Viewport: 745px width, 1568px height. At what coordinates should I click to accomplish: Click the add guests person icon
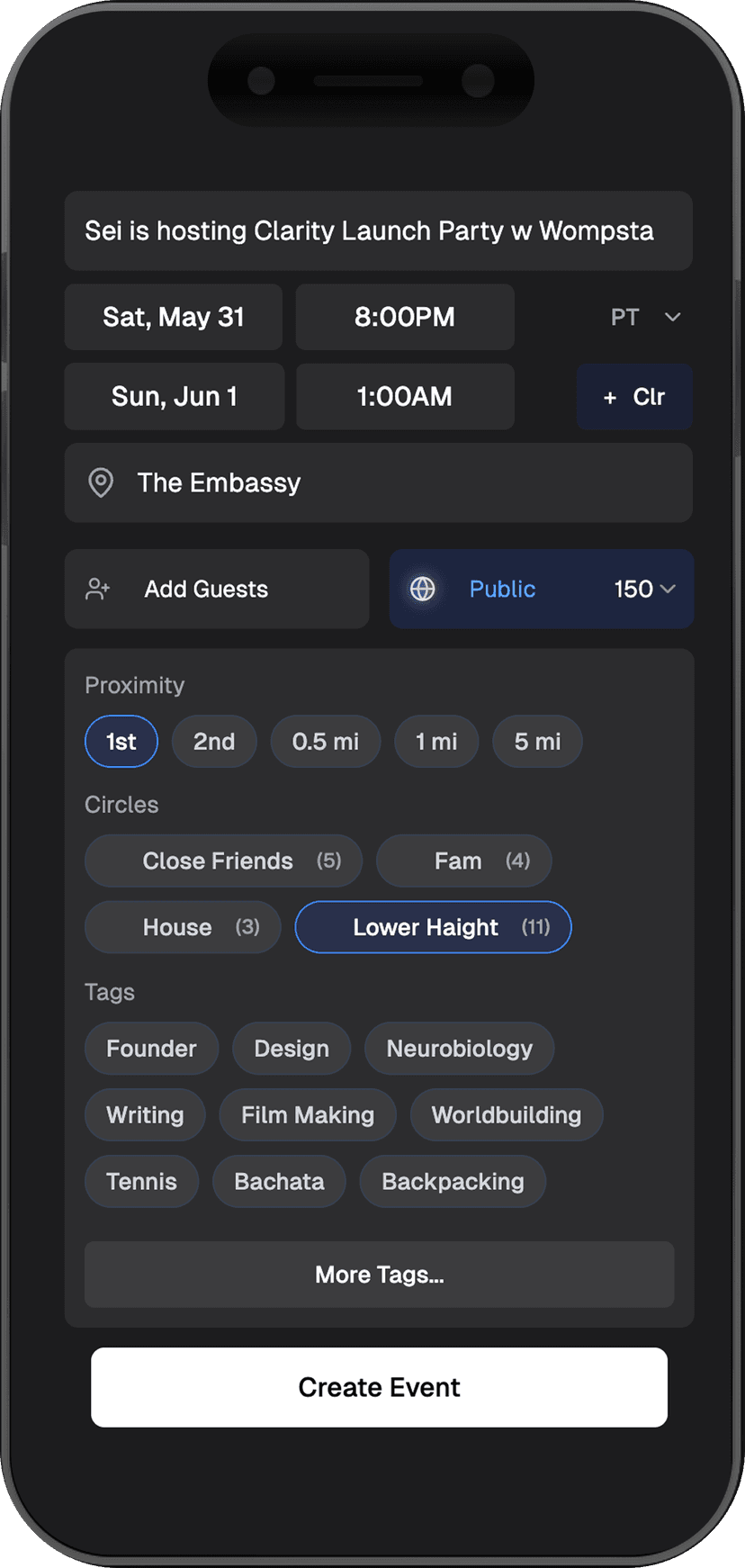point(97,589)
